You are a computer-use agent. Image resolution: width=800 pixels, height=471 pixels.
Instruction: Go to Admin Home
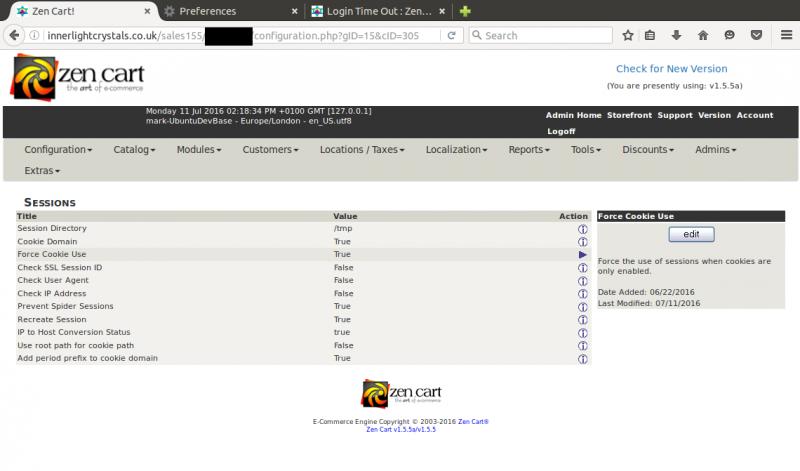coord(573,115)
